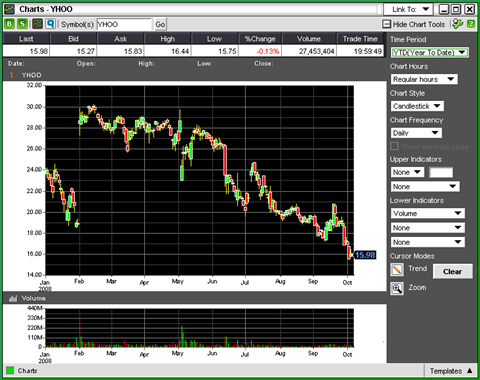Click the YHOO legend arrow icon
The height and width of the screenshot is (380, 480).
[x=13, y=75]
